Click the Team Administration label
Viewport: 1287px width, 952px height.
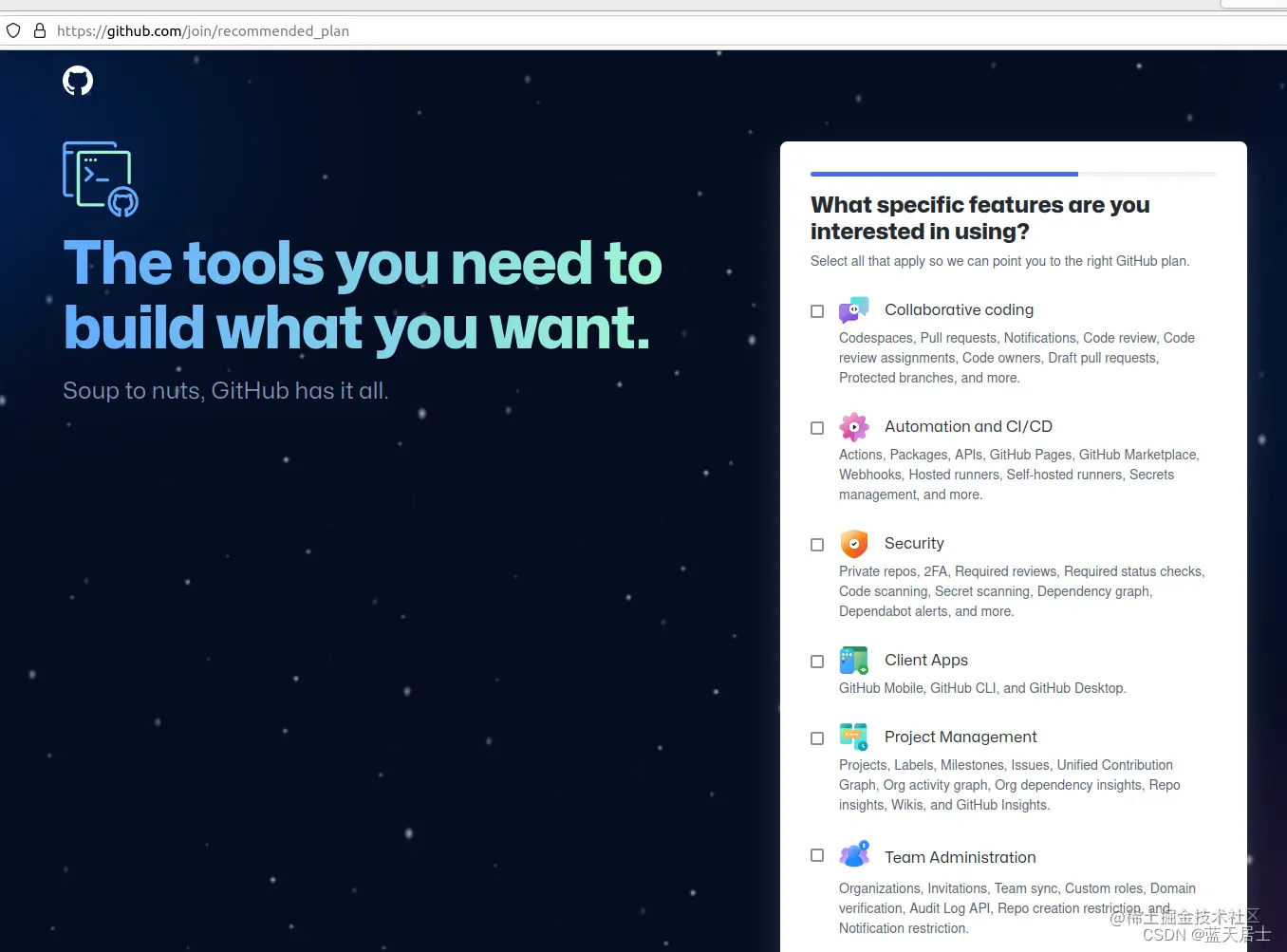coord(960,857)
